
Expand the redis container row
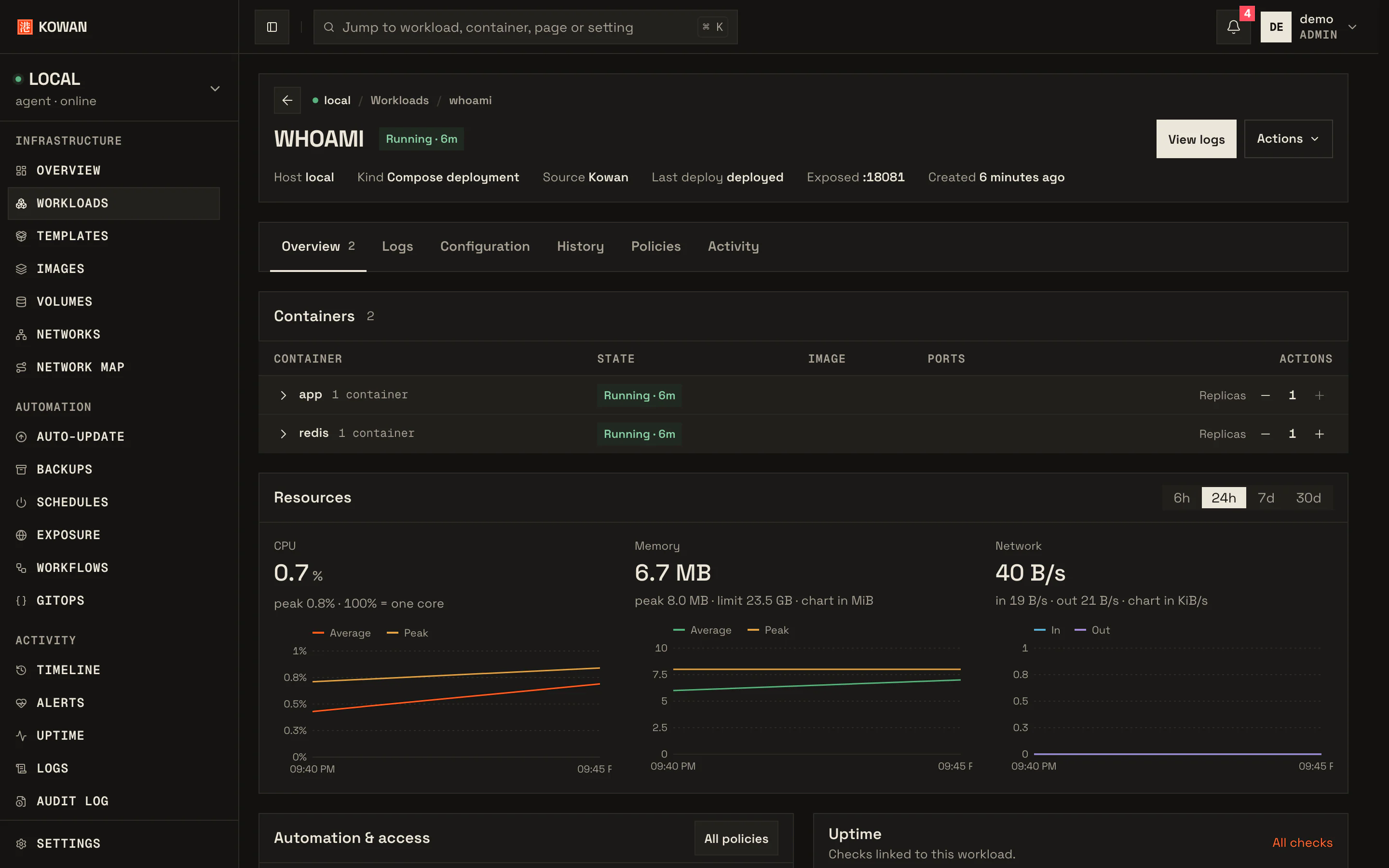click(283, 434)
